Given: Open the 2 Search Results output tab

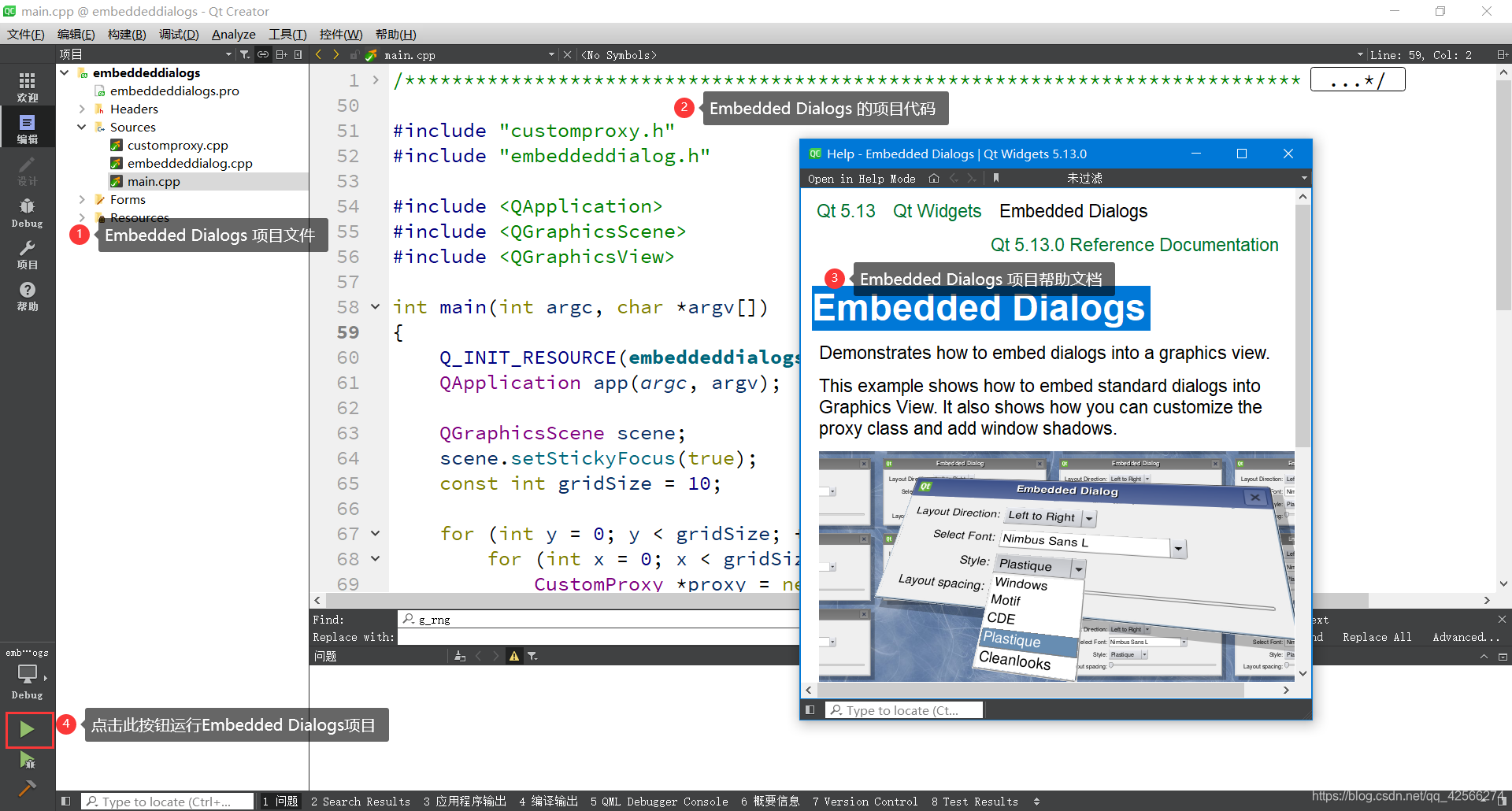Looking at the screenshot, I should coord(361,802).
